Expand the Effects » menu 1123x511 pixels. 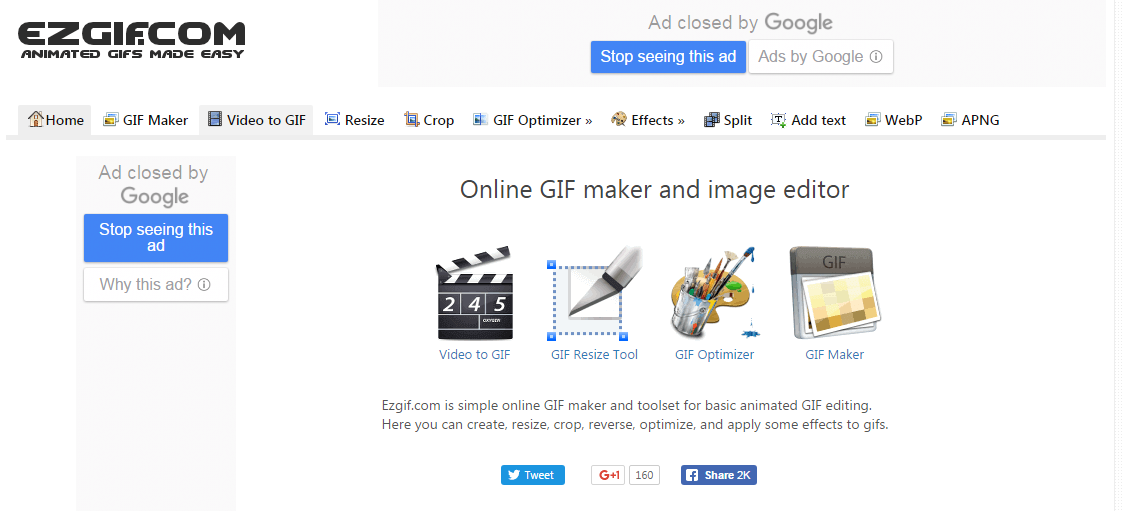(x=647, y=120)
